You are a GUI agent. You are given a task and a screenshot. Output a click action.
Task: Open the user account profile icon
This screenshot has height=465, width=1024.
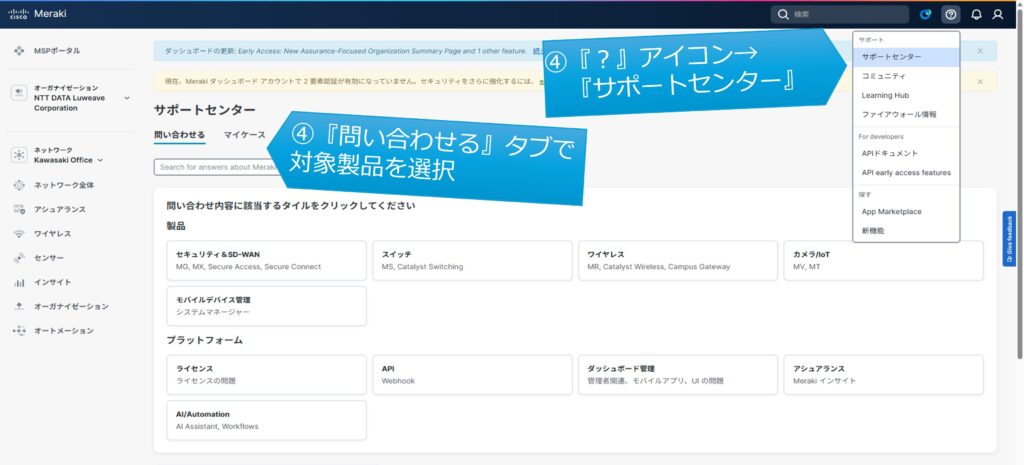point(997,15)
